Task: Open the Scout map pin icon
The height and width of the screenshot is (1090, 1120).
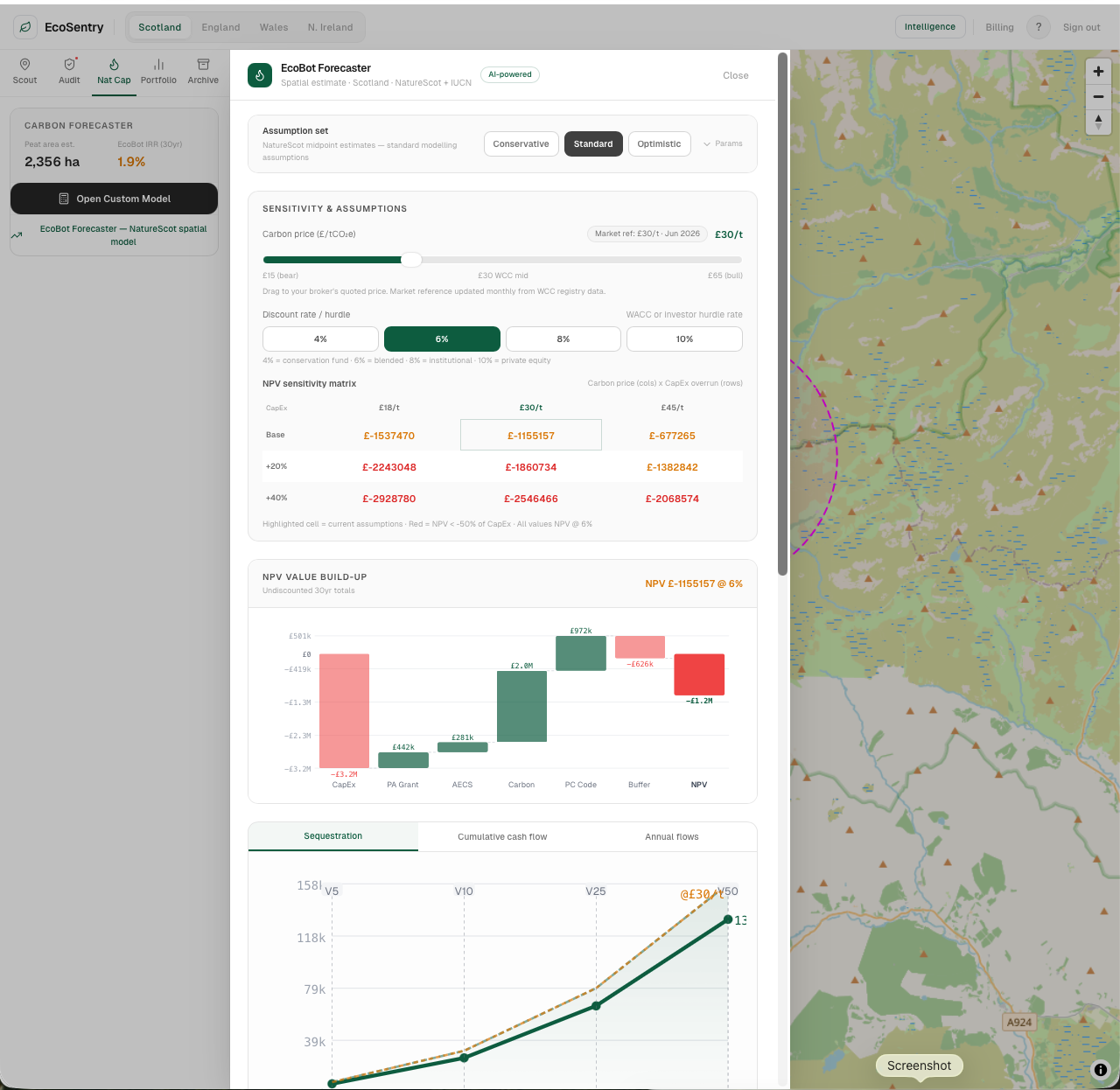Action: click(x=24, y=65)
